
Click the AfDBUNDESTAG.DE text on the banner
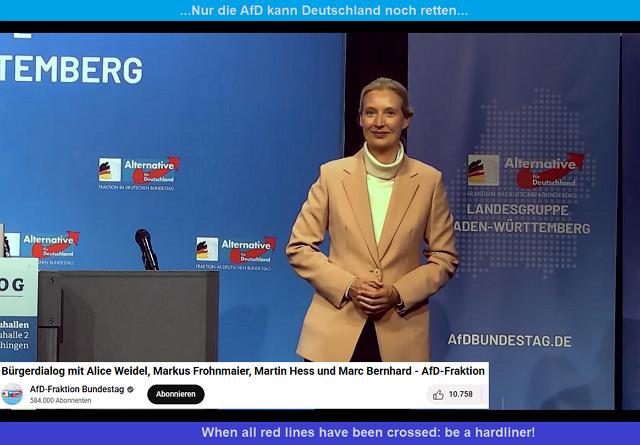[x=509, y=340]
